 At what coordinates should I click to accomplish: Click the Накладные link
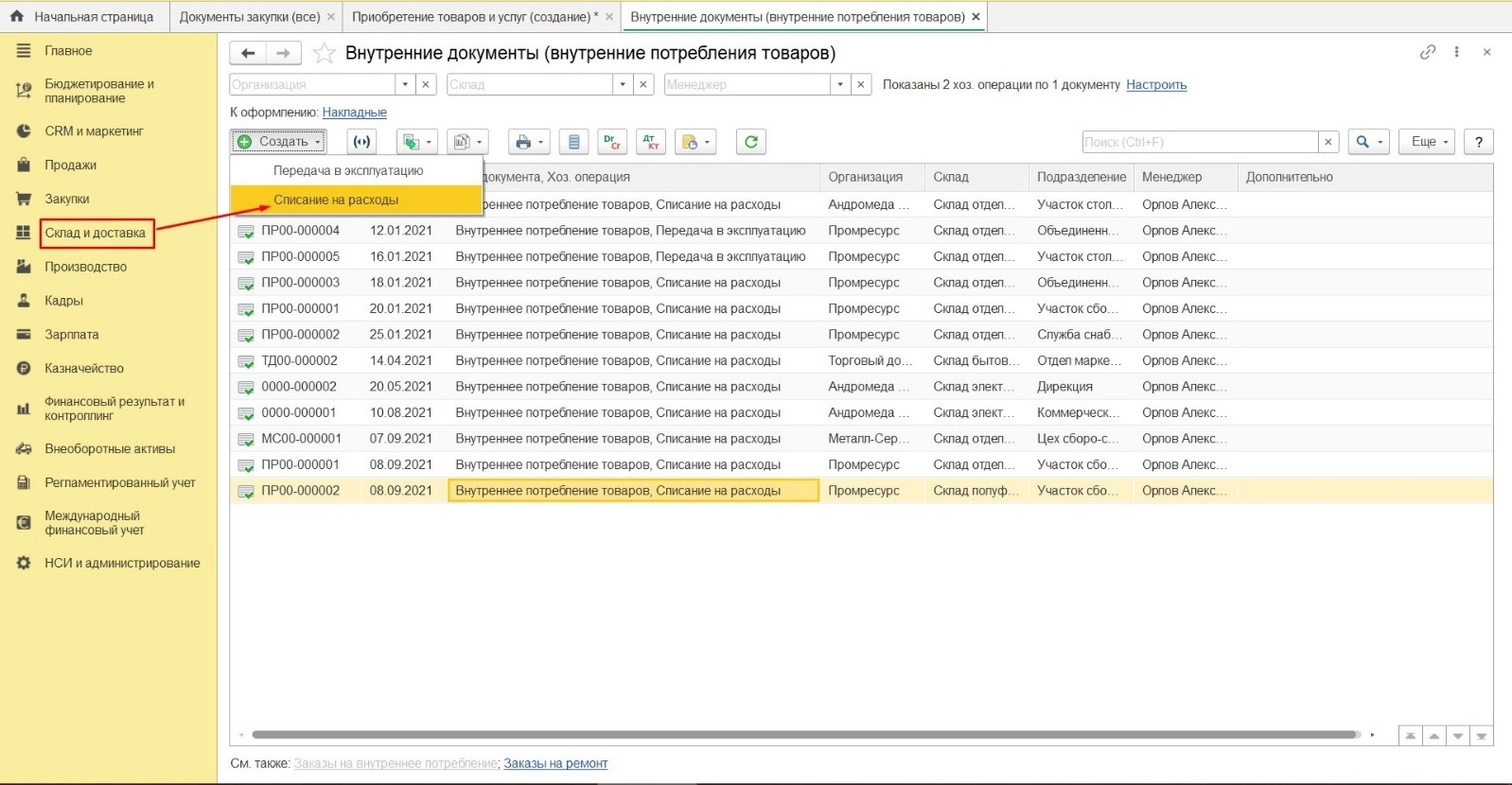(x=354, y=113)
